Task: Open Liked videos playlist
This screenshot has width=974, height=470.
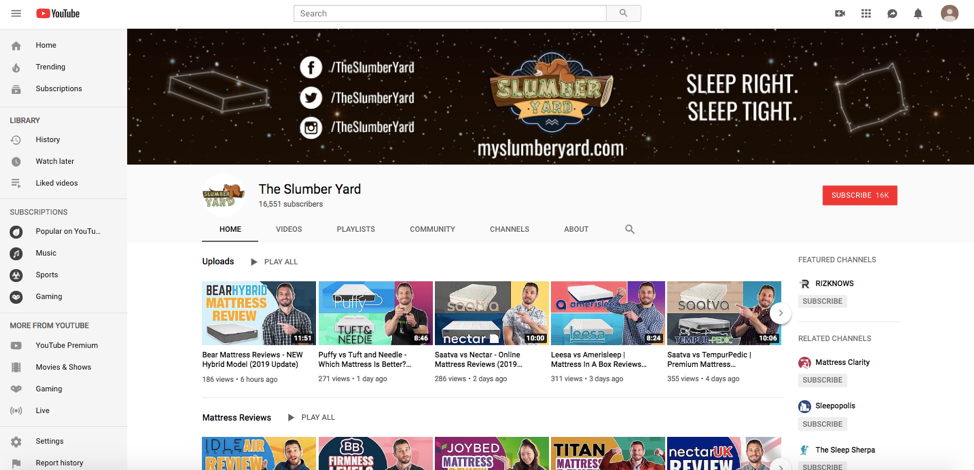Action: (63, 183)
